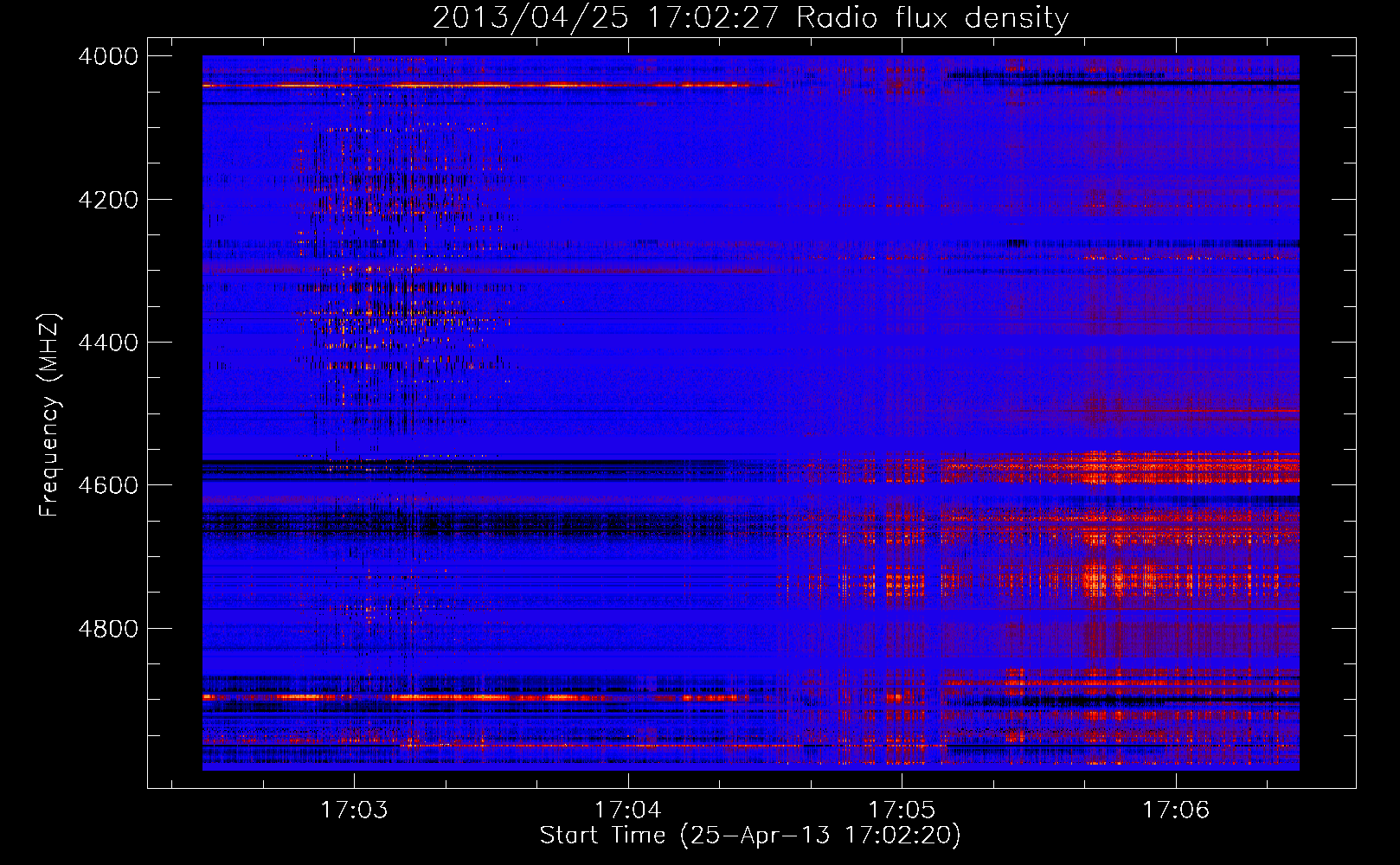
Task: Click the 'Start Time (25-Apr-13 17:02:20)' axis title
Action: (750, 836)
